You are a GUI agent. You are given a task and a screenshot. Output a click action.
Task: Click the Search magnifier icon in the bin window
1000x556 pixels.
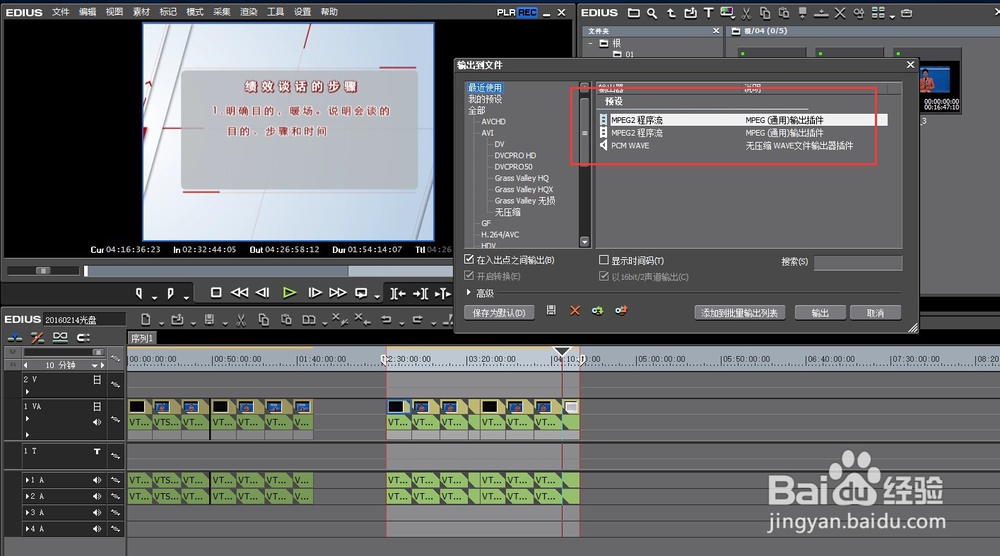click(x=652, y=13)
